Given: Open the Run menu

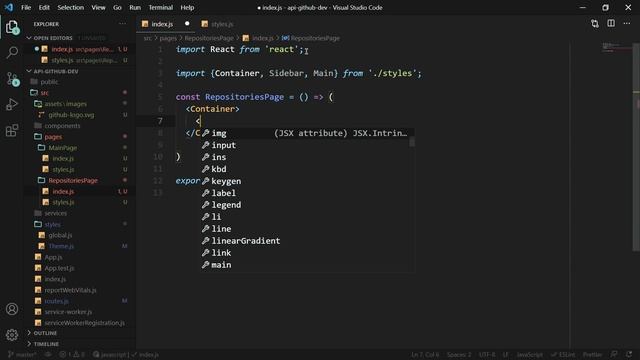Looking at the screenshot, I should (x=135, y=7).
